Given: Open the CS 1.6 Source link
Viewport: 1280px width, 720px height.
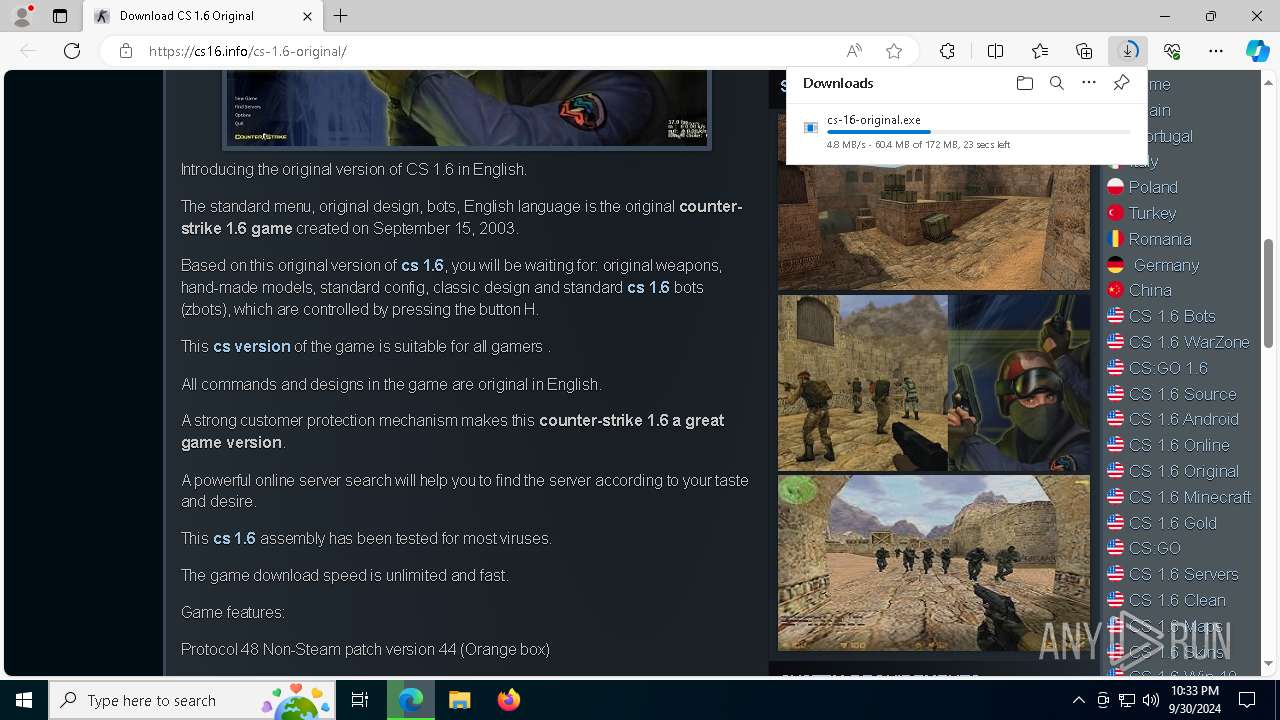Looking at the screenshot, I should point(1182,394).
